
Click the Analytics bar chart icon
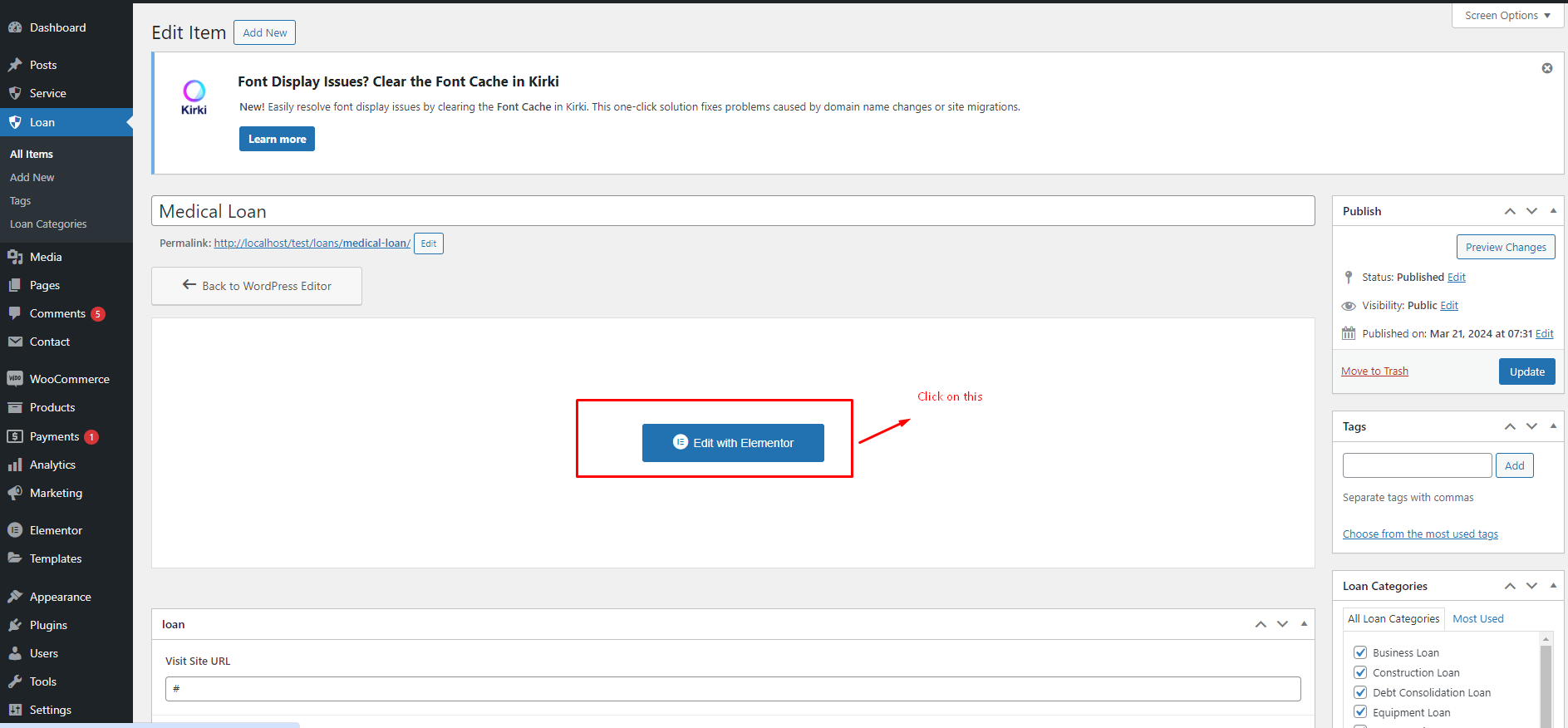pyautogui.click(x=15, y=465)
